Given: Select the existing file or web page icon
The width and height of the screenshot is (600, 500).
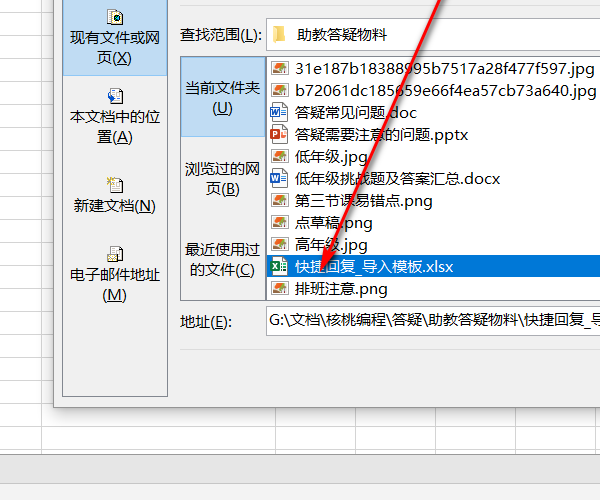Looking at the screenshot, I should (x=115, y=17).
